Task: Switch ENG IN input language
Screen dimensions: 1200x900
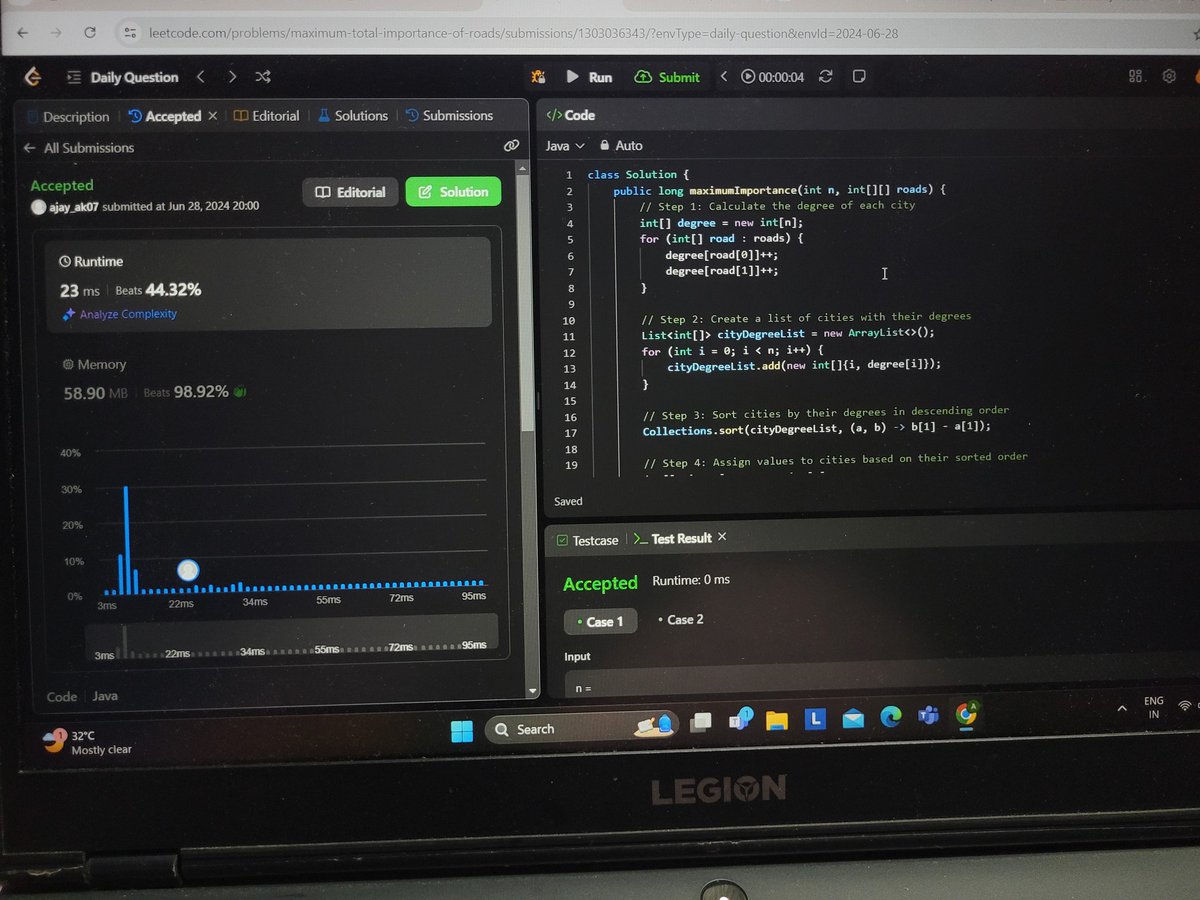Action: [1154, 707]
